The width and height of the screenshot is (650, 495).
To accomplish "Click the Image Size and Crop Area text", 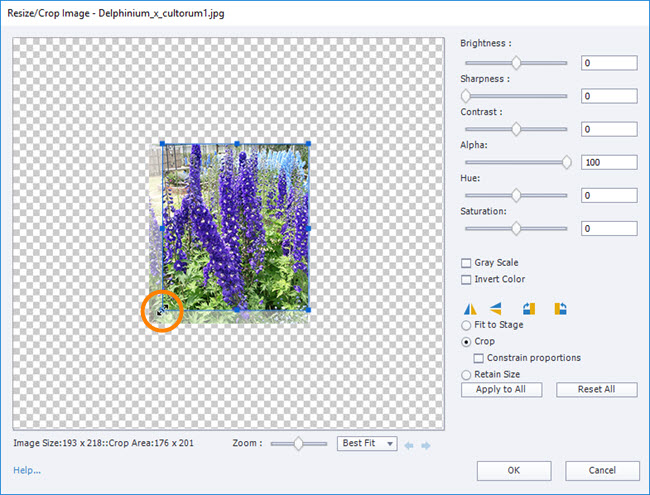I will pos(104,443).
